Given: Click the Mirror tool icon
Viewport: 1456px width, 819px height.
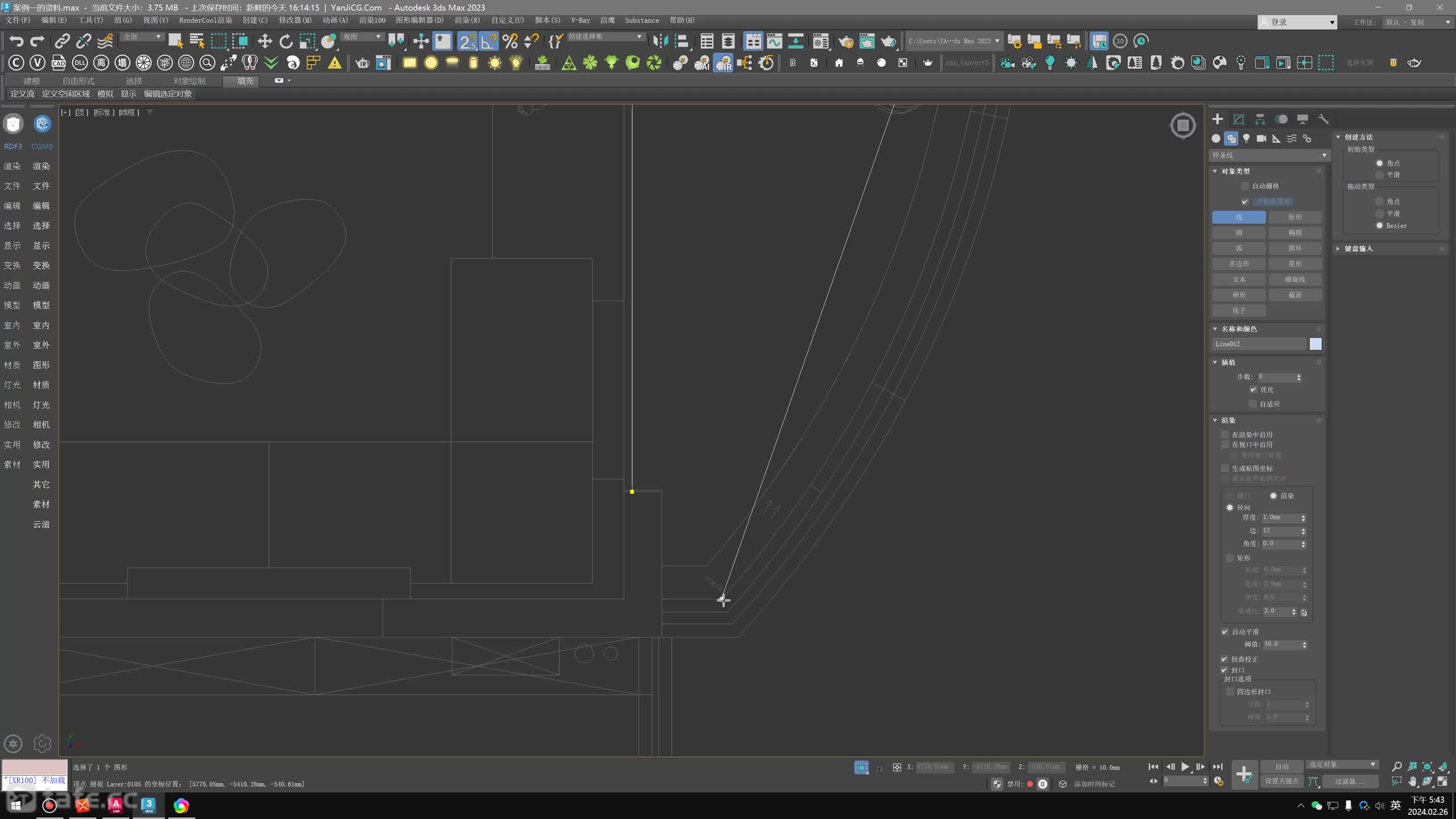Looking at the screenshot, I should pyautogui.click(x=660, y=41).
